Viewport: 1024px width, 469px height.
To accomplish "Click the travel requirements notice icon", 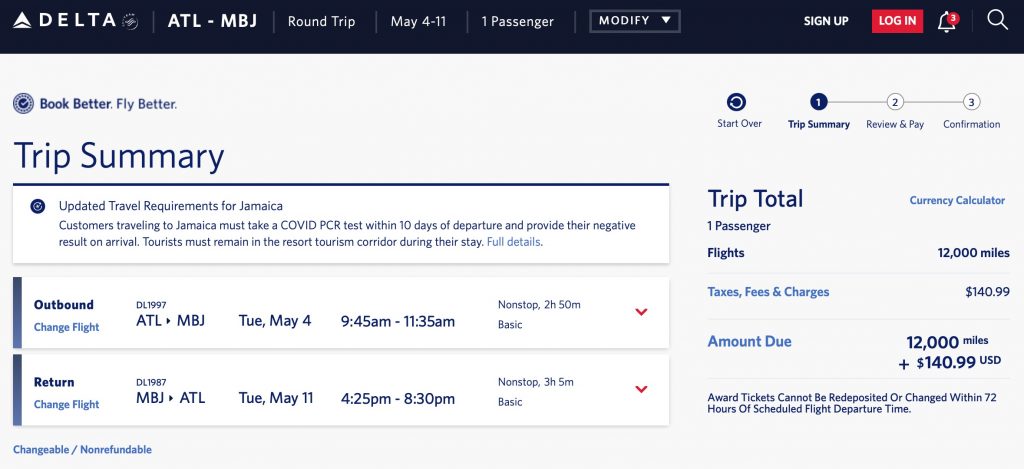I will 38,206.
